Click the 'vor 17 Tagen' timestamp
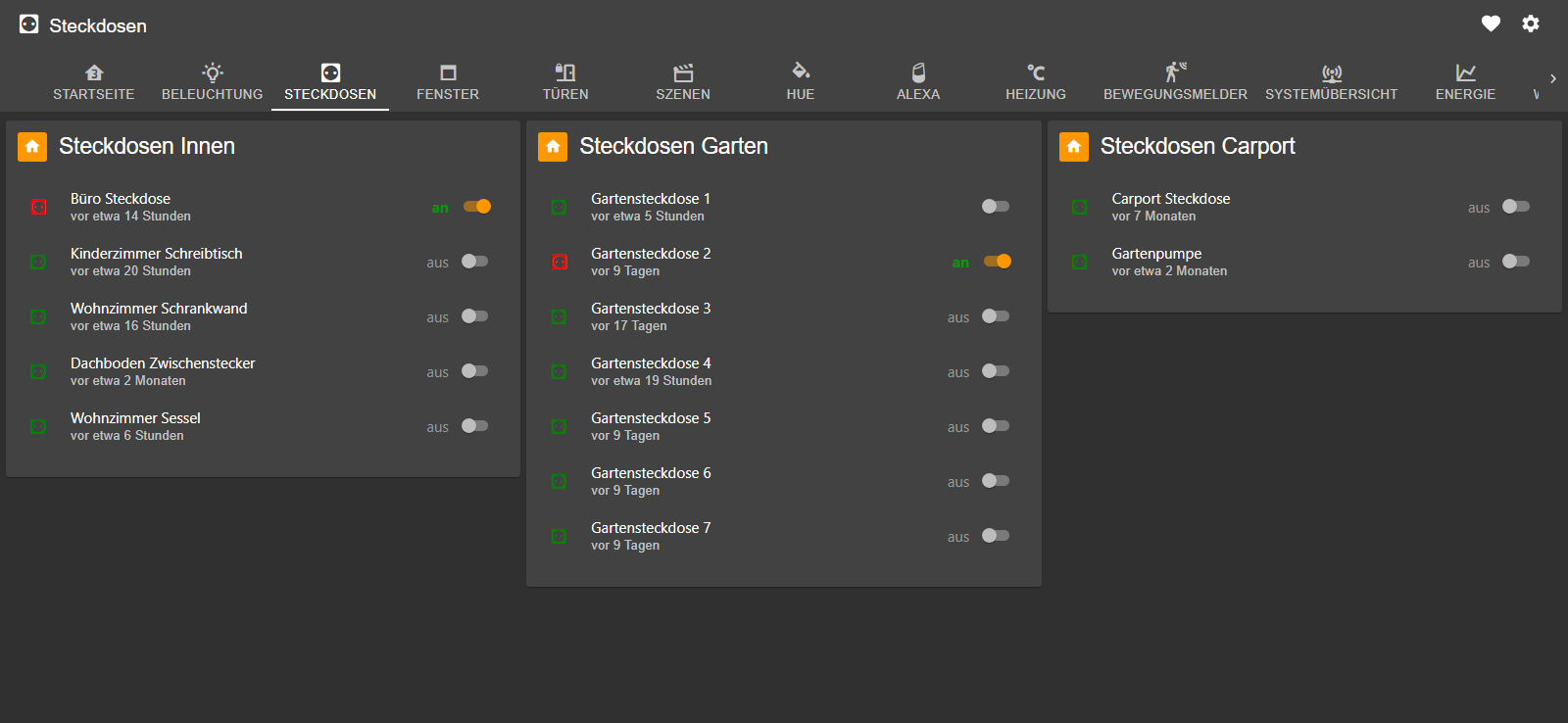Viewport: 1568px width, 723px height. point(629,326)
